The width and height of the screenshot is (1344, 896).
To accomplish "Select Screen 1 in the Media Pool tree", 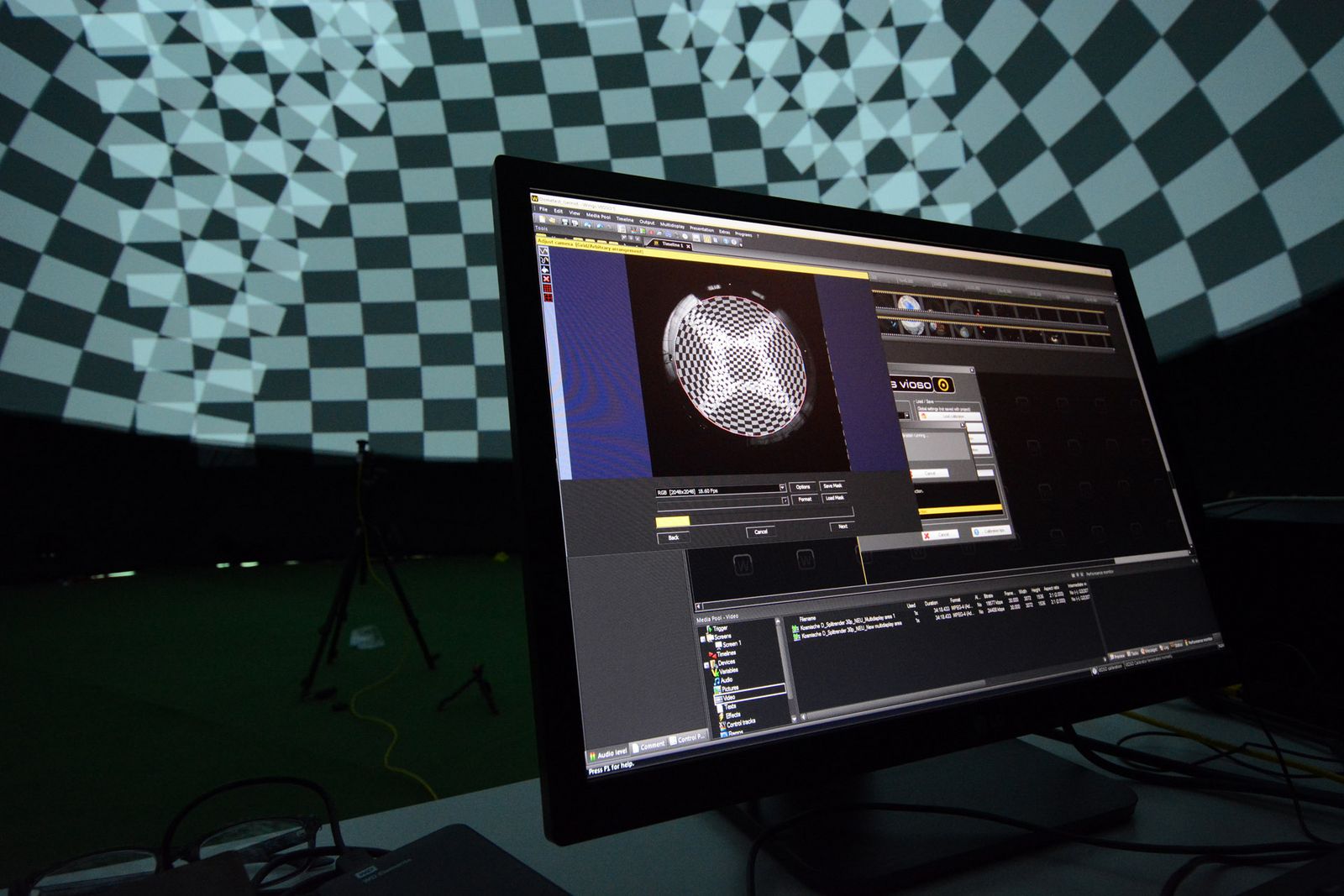I will [x=727, y=645].
